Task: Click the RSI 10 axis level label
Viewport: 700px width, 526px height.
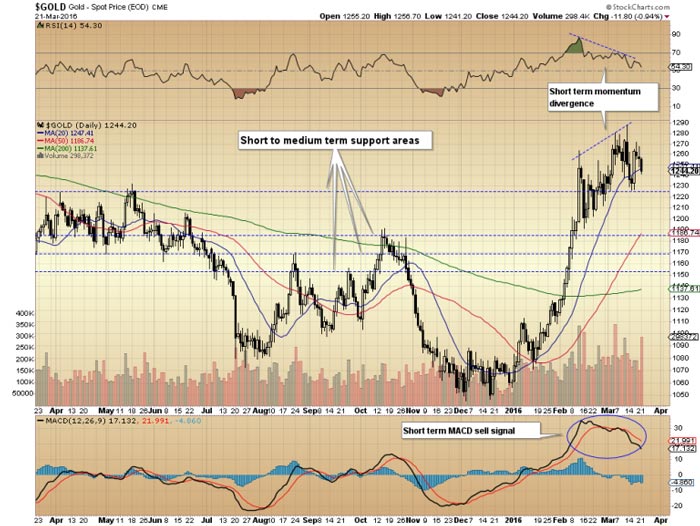Action: click(676, 106)
